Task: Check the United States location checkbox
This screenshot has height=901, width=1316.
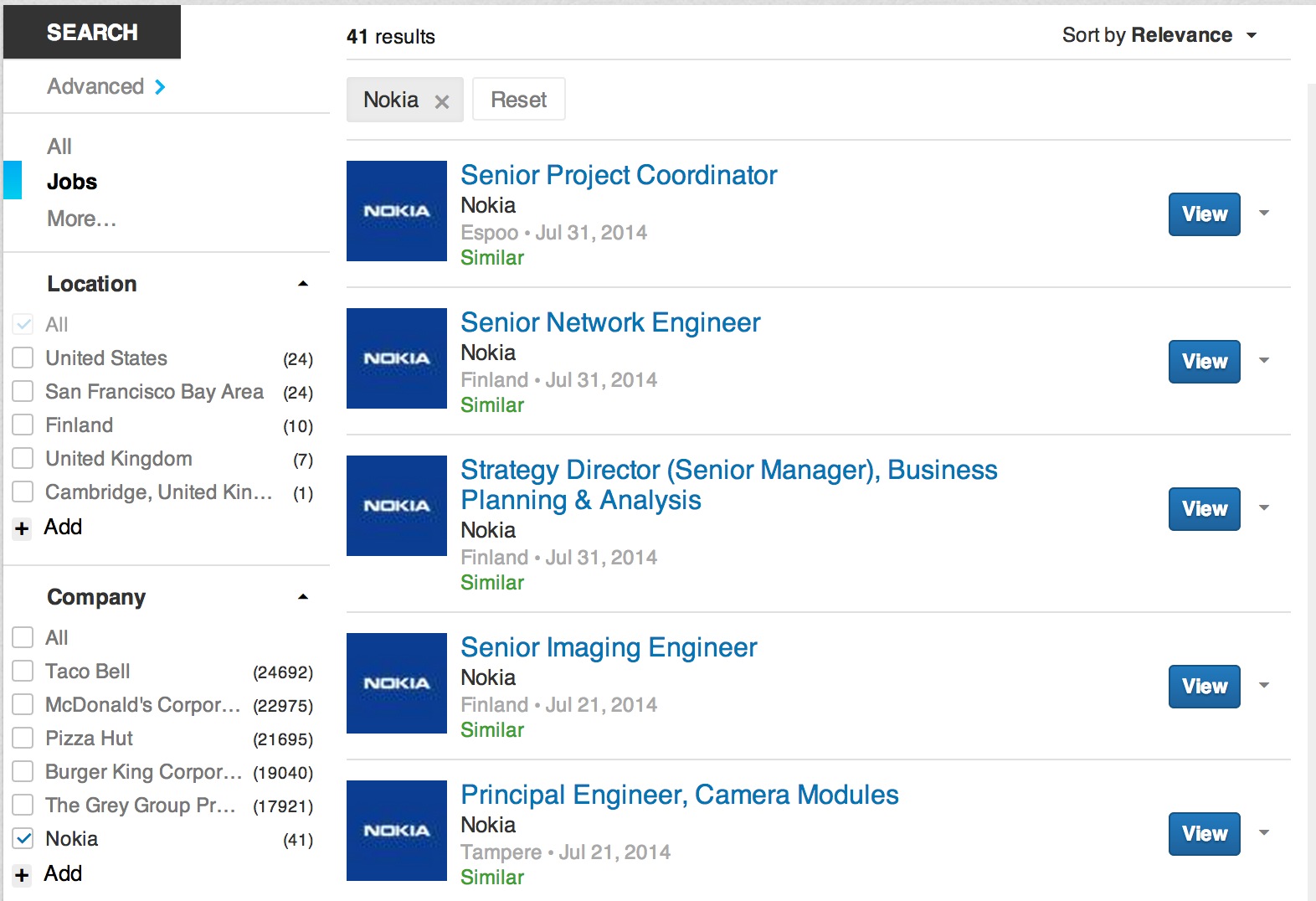Action: (x=23, y=358)
